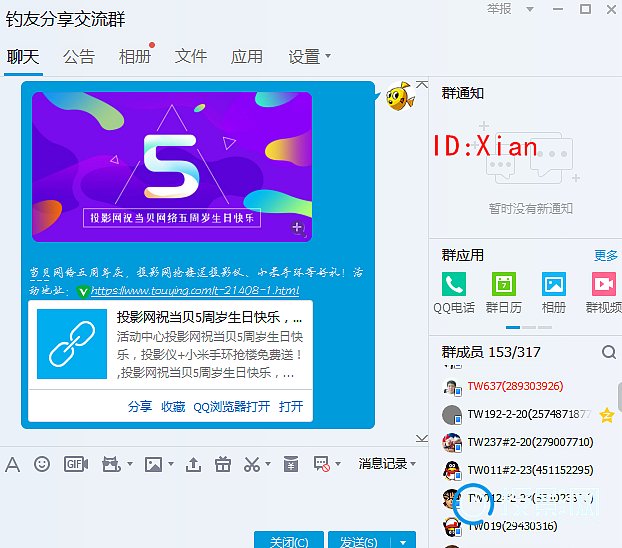Open the touying.com activity hyperlink
Image resolution: width=622 pixels, height=548 pixels.
(x=195, y=291)
